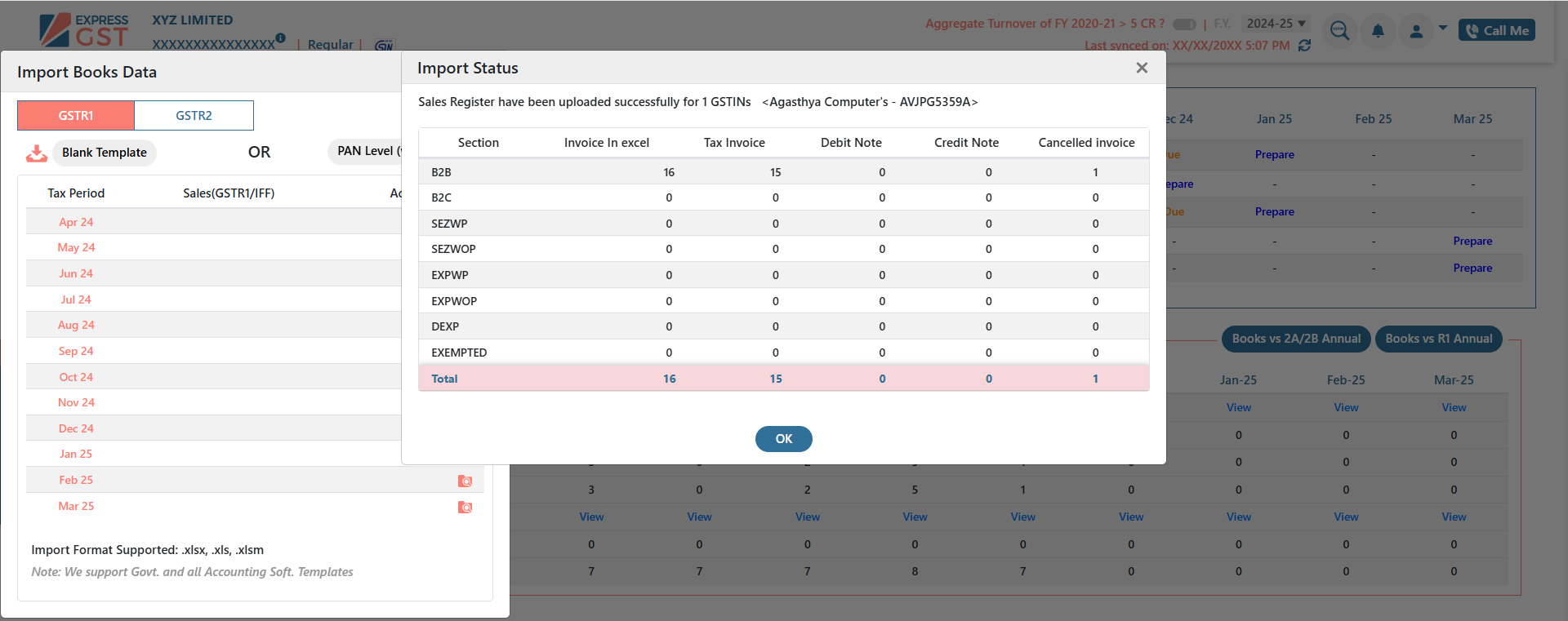Click the Last synced on timestamp text

[1187, 46]
